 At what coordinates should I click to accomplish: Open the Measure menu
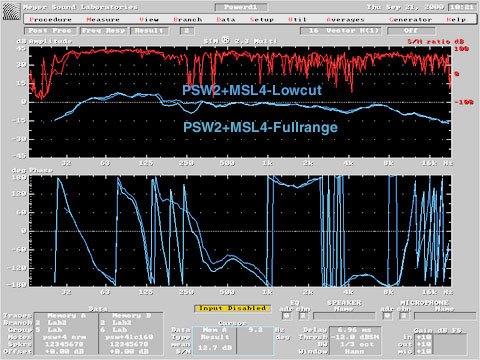click(x=103, y=20)
